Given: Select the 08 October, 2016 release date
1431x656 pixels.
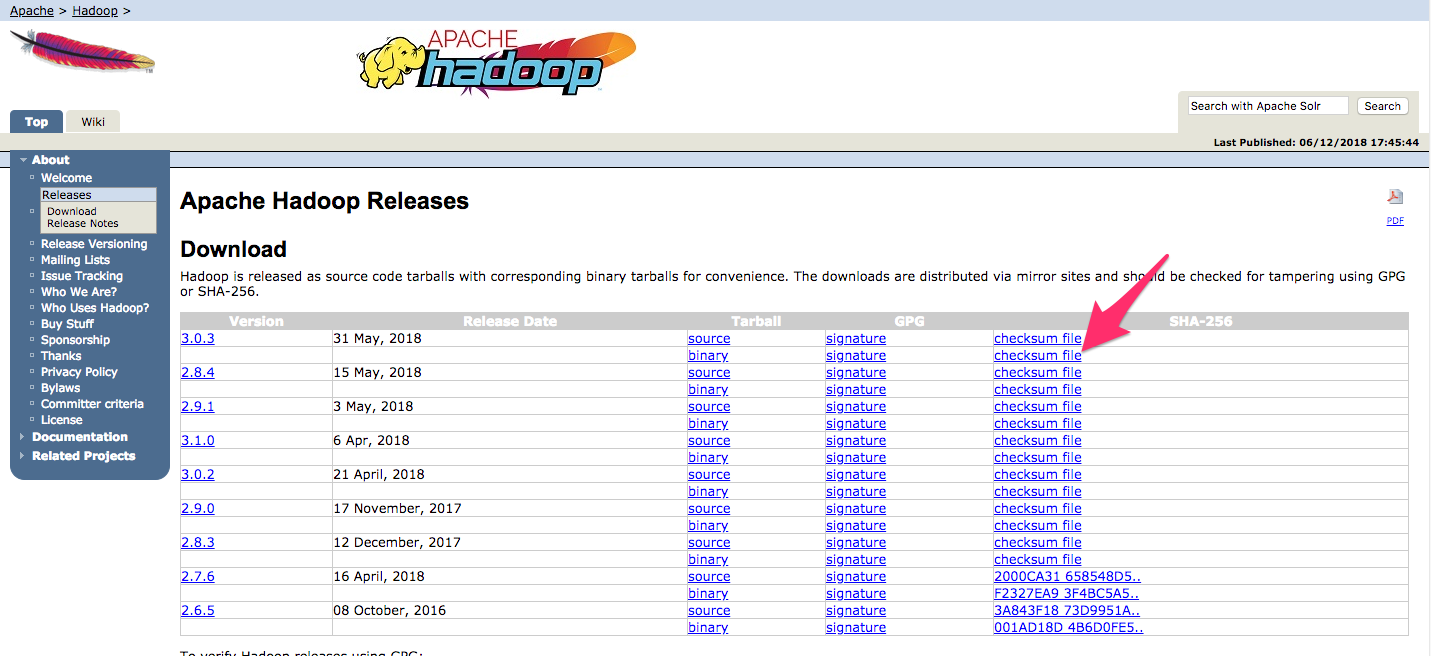Looking at the screenshot, I should [390, 611].
